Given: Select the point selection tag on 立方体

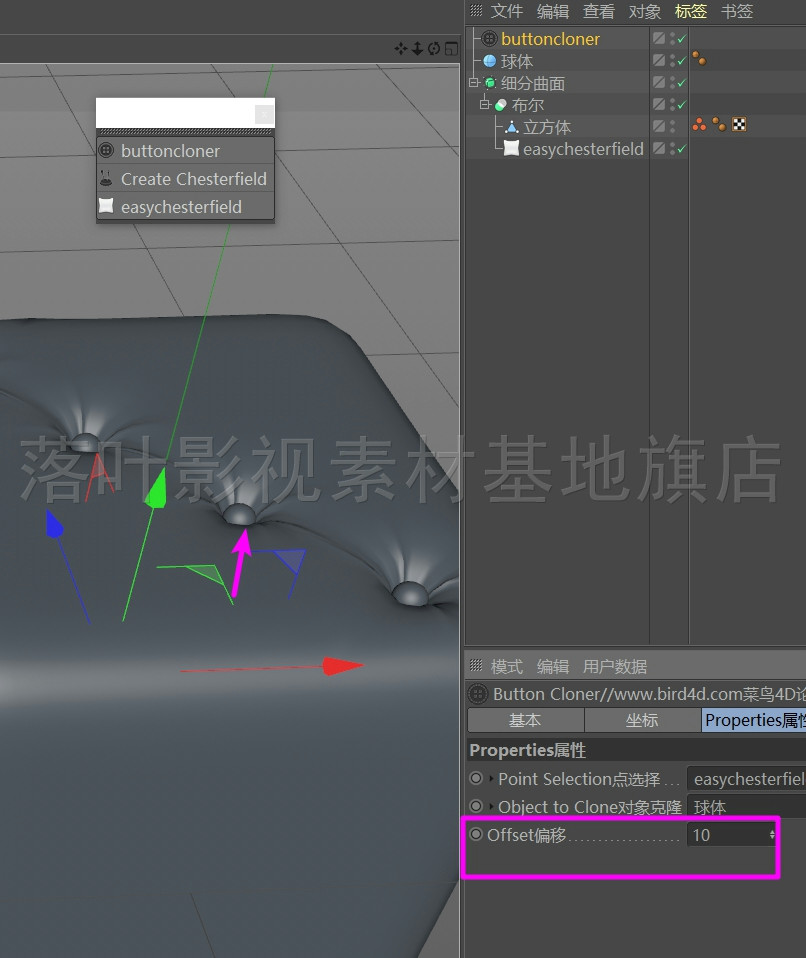Looking at the screenshot, I should pos(700,125).
